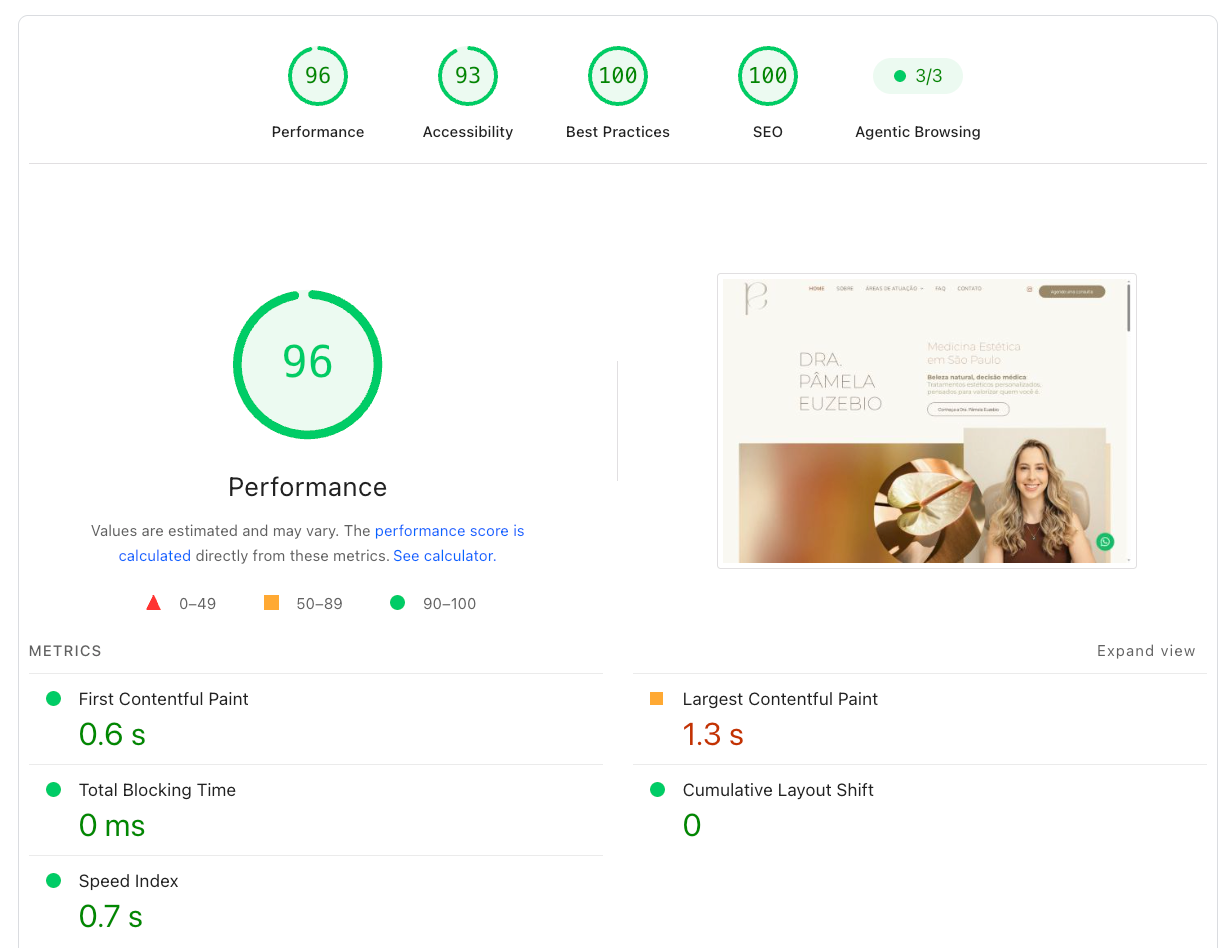Click the green dot beside Total Blocking Time
Screen dimensions: 1230x948
(54, 790)
